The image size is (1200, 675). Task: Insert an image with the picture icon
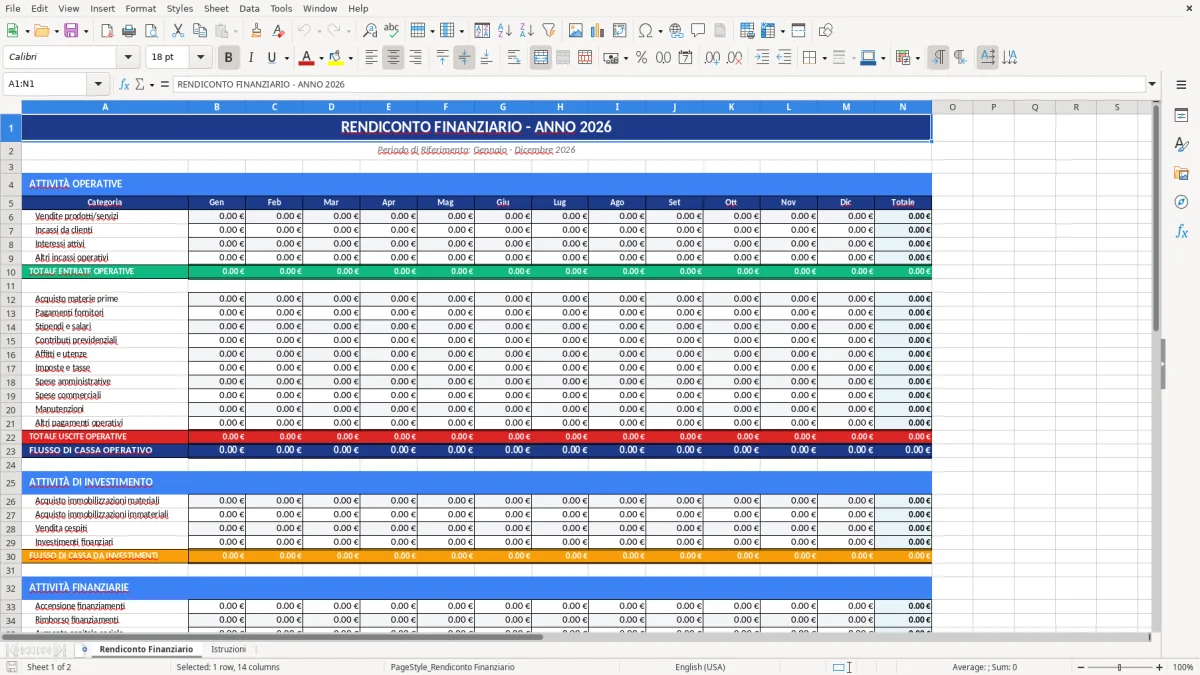(576, 31)
